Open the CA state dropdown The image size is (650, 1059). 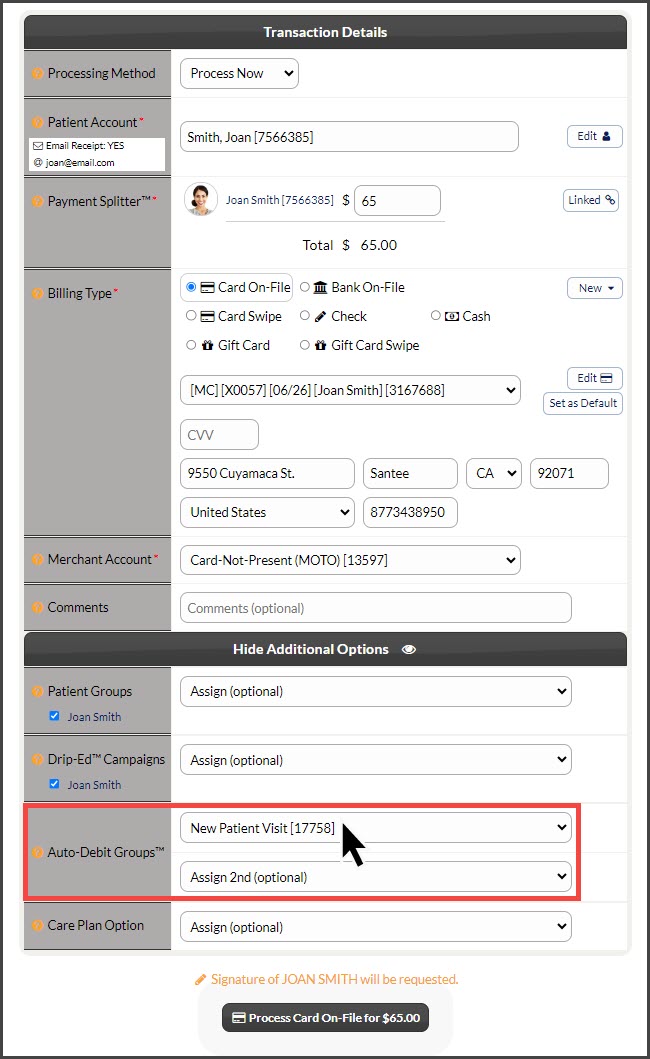point(494,473)
